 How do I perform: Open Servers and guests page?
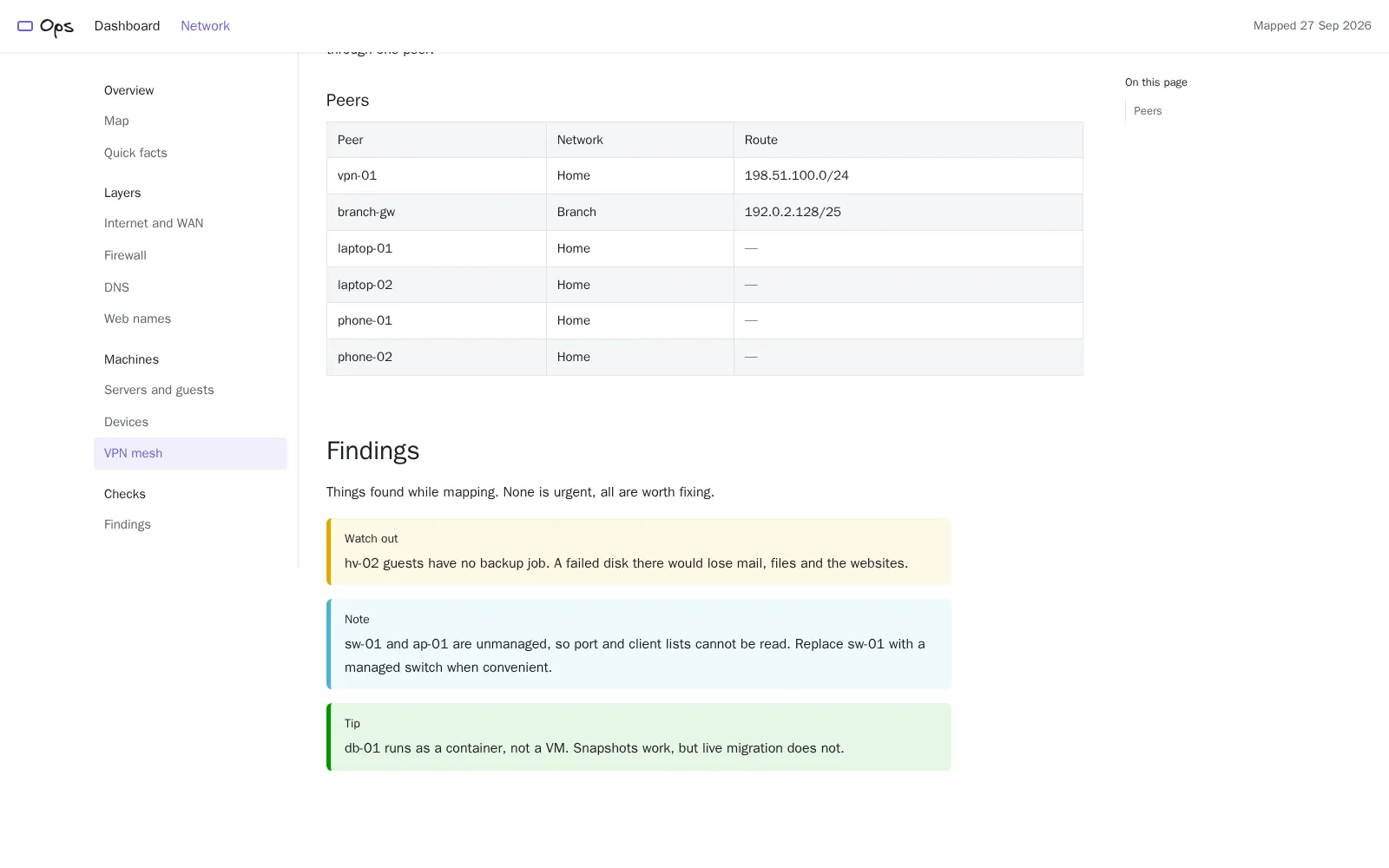[159, 390]
